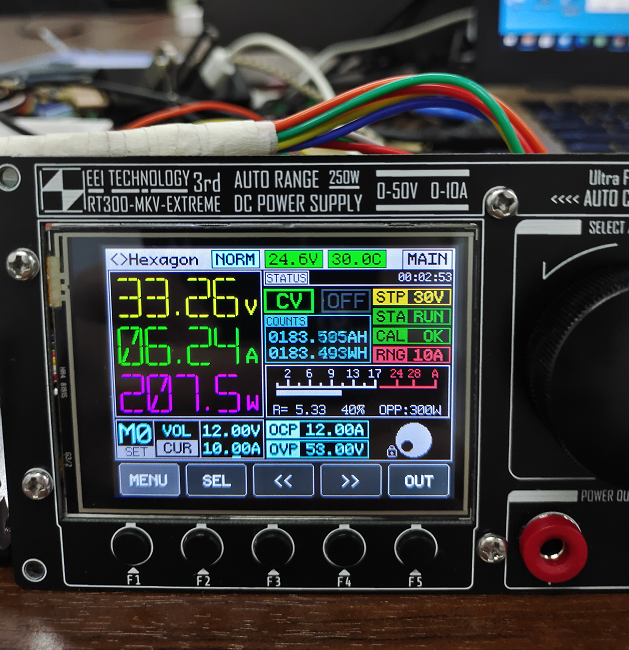Tap the EEI Technology logo emblem
Screen dimensions: 629x650
pyautogui.click(x=63, y=190)
